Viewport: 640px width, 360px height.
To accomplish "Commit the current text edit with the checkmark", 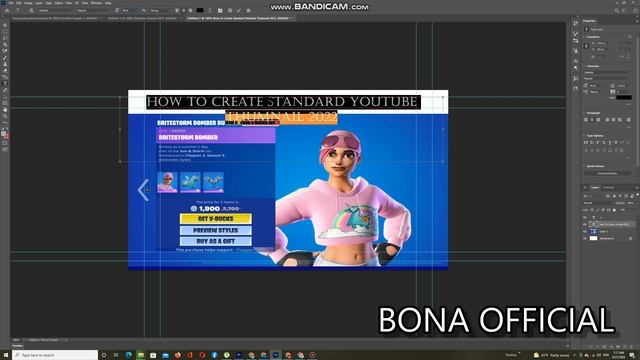I will (239, 10).
